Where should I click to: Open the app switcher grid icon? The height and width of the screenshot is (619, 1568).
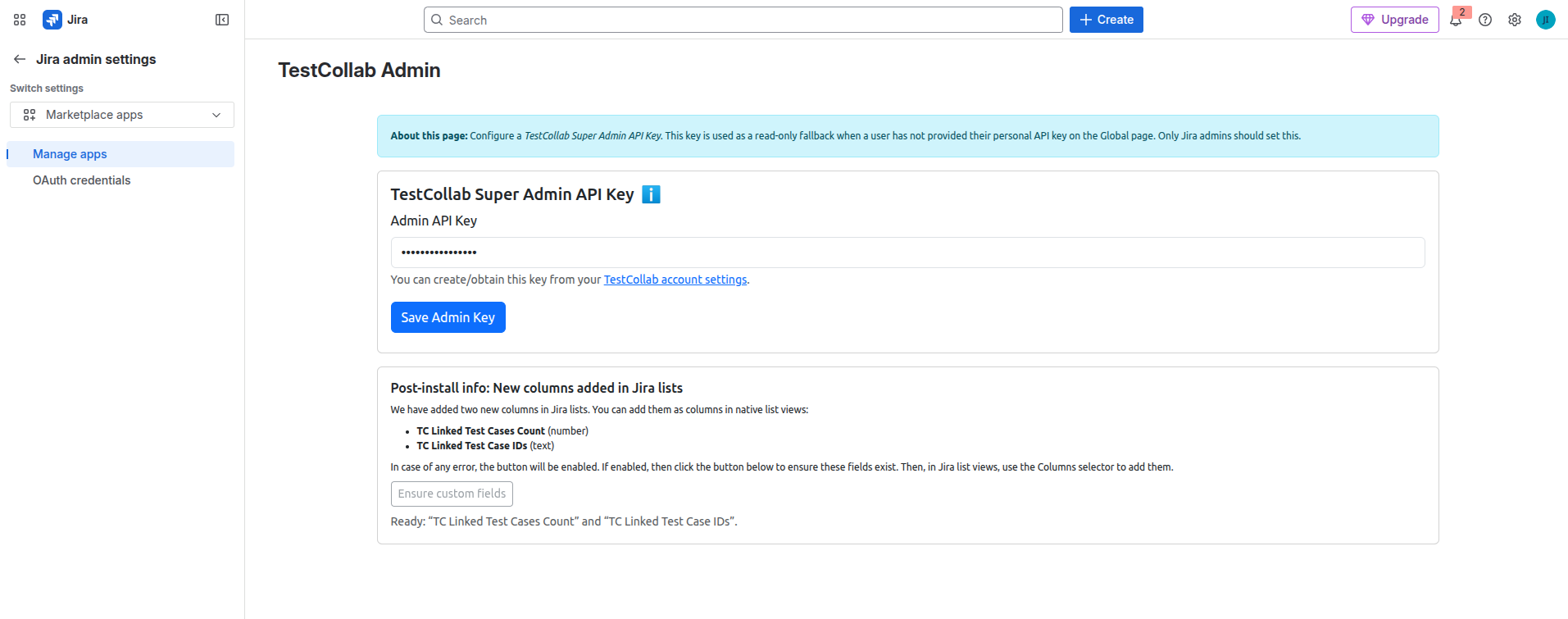(x=20, y=20)
